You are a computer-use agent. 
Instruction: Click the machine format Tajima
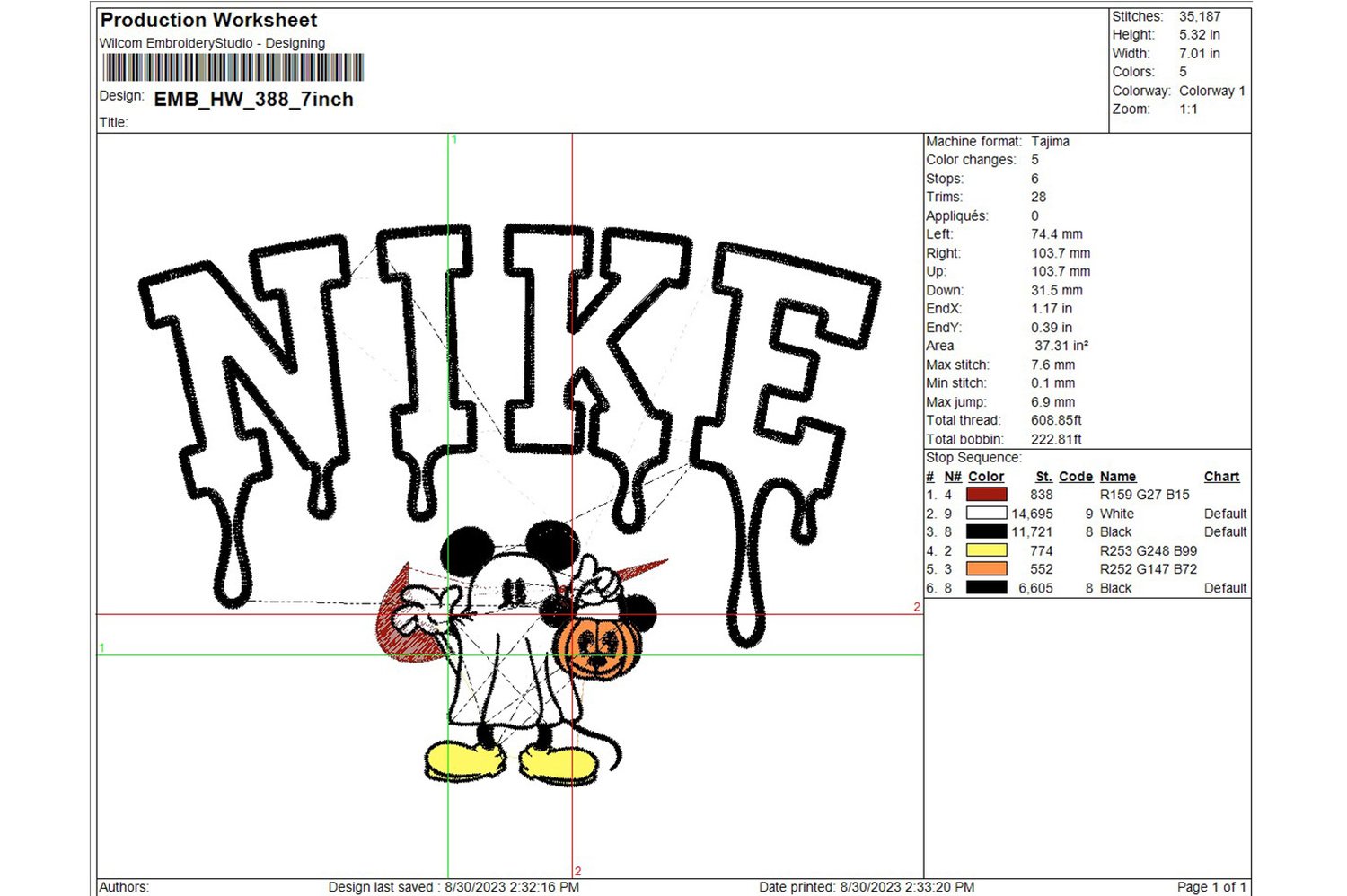coord(1050,142)
